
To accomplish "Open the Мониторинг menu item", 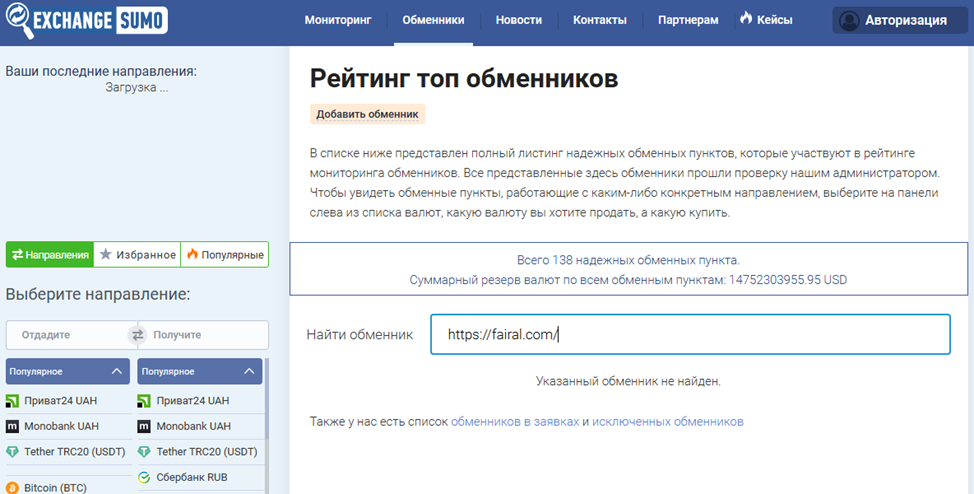I will point(338,20).
